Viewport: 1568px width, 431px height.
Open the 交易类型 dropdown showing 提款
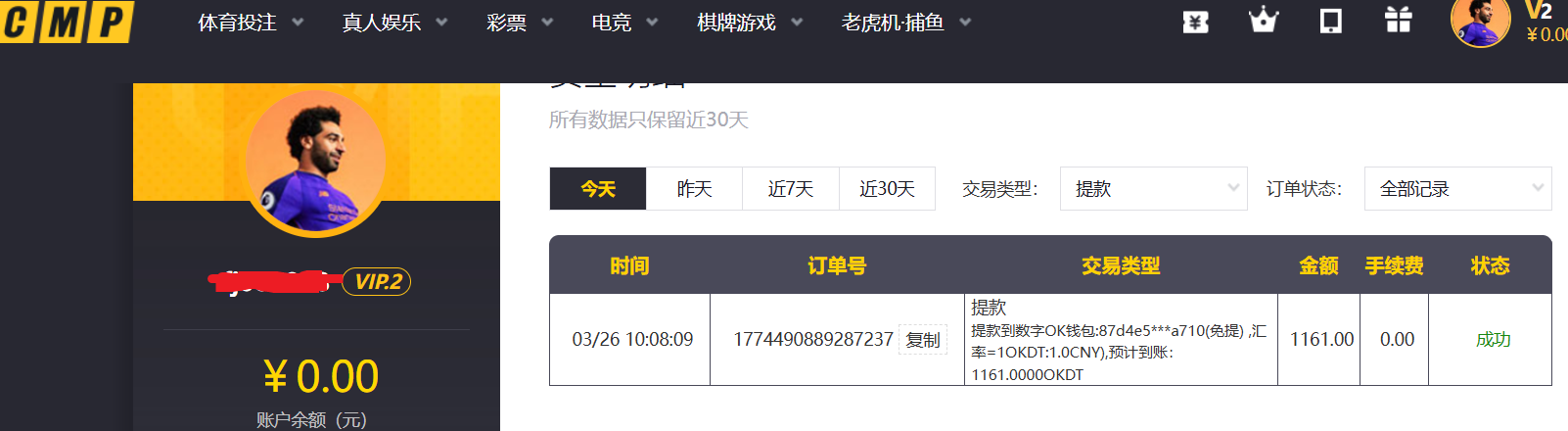click(1153, 189)
